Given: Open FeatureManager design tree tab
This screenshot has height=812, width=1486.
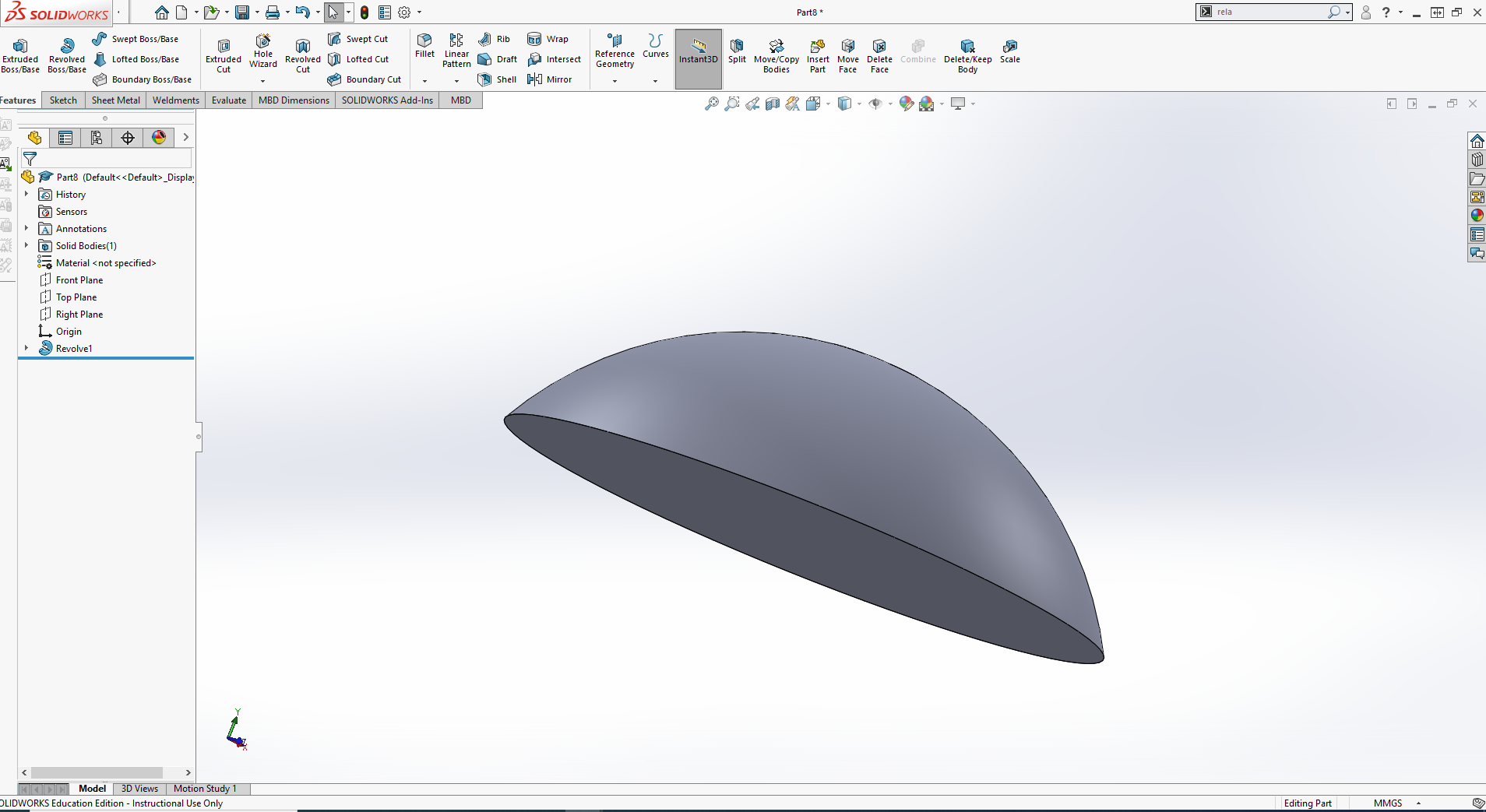Looking at the screenshot, I should [x=34, y=138].
